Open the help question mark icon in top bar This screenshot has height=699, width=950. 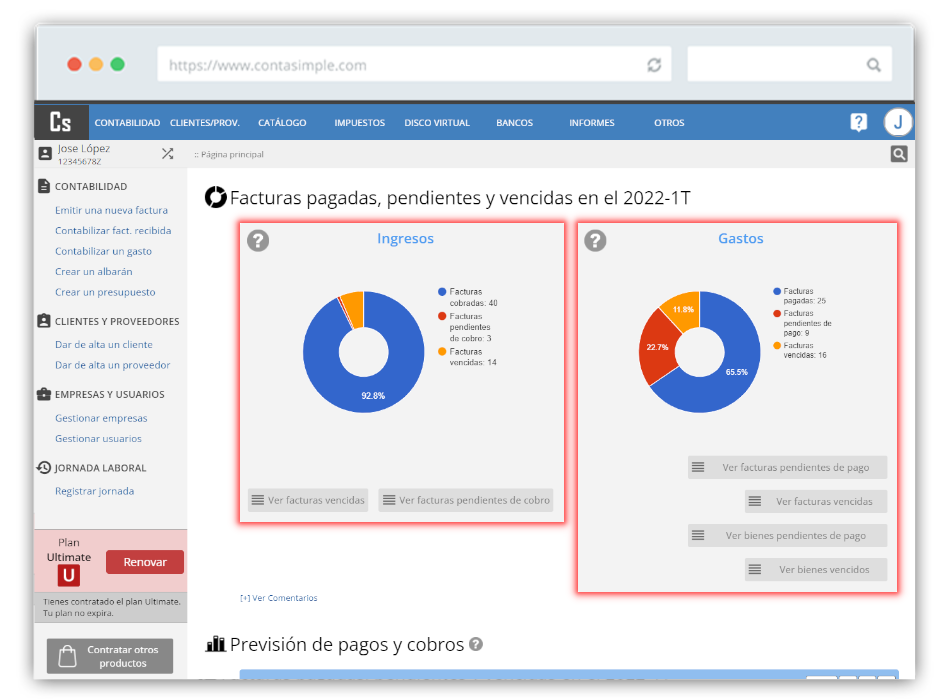(858, 122)
